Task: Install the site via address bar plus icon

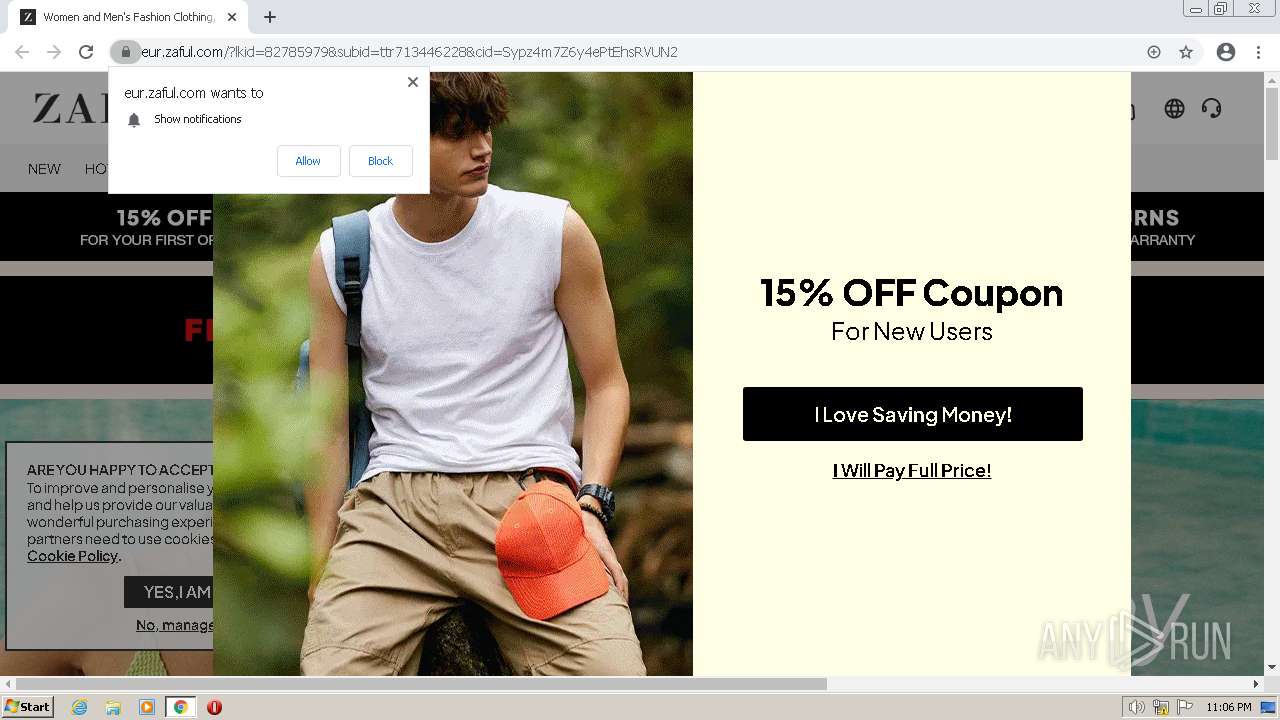Action: [1154, 52]
